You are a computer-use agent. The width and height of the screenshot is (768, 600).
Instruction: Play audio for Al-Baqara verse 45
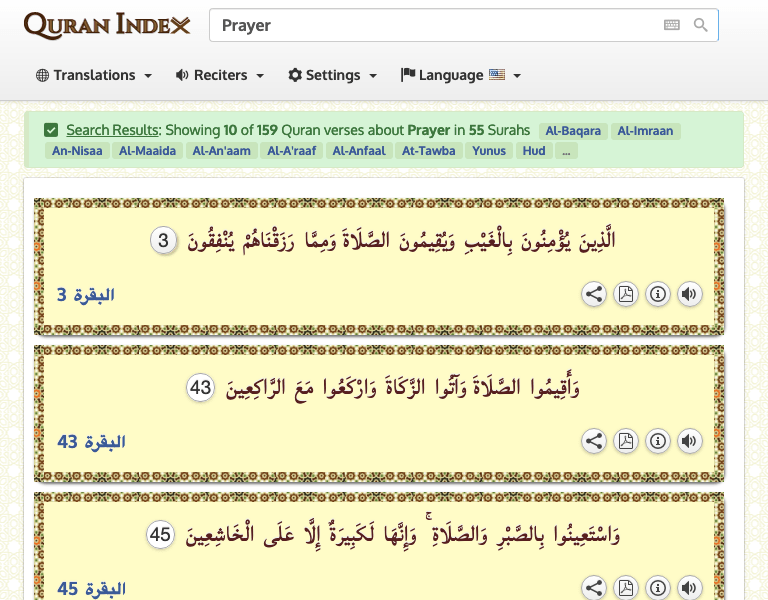(689, 588)
